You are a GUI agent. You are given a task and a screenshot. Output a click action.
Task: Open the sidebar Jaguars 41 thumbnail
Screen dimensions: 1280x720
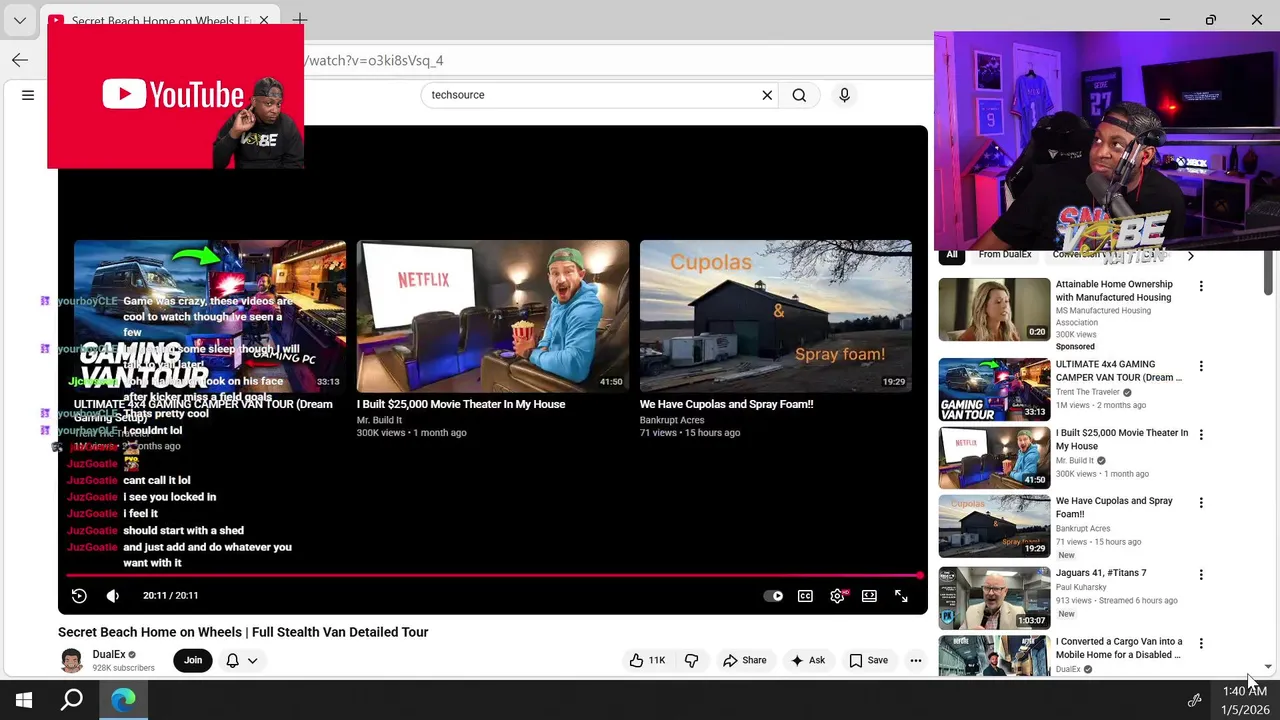pyautogui.click(x=994, y=598)
